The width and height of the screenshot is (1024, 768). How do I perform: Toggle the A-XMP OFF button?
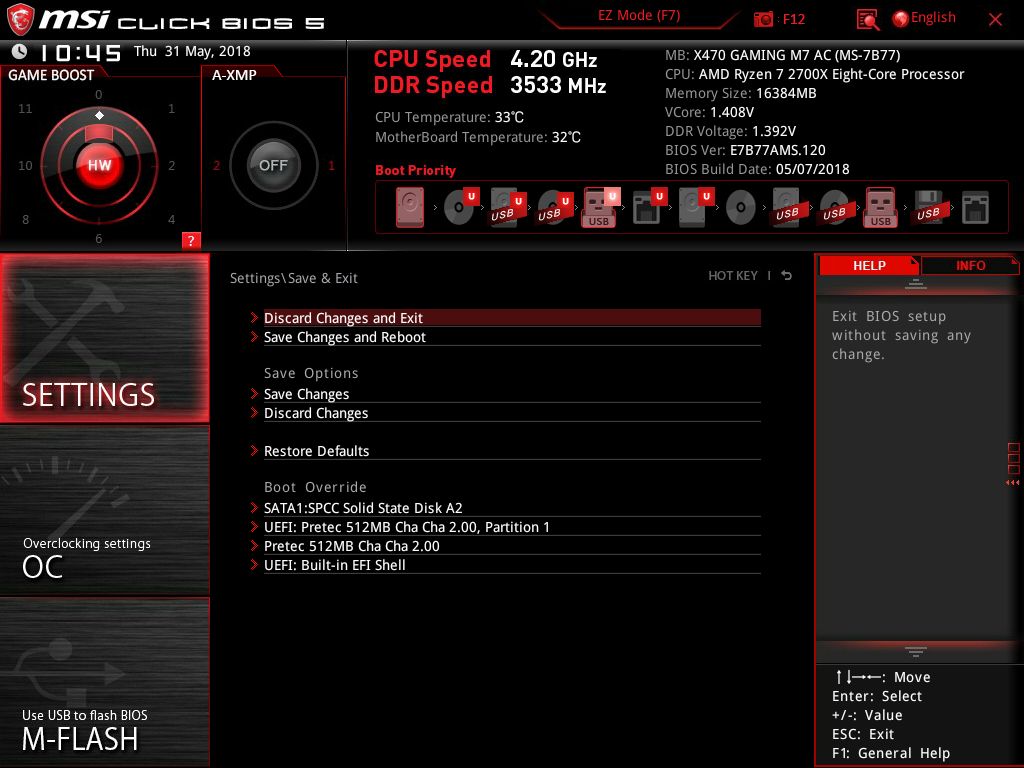273,165
